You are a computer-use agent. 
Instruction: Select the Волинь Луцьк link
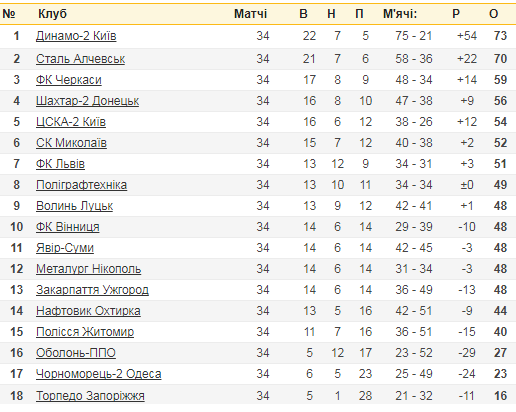point(74,206)
